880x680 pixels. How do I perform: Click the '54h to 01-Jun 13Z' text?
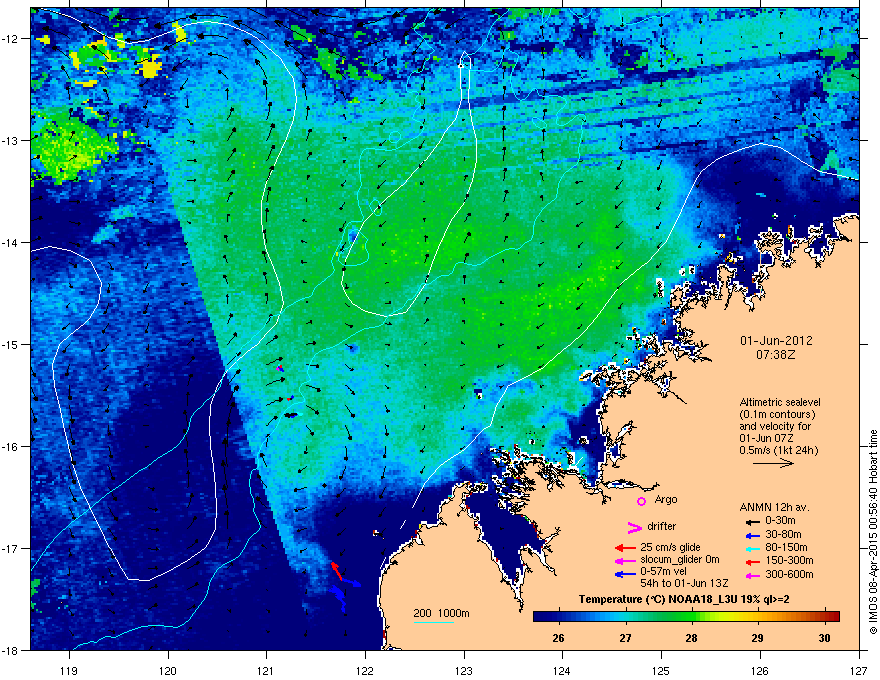(x=684, y=583)
